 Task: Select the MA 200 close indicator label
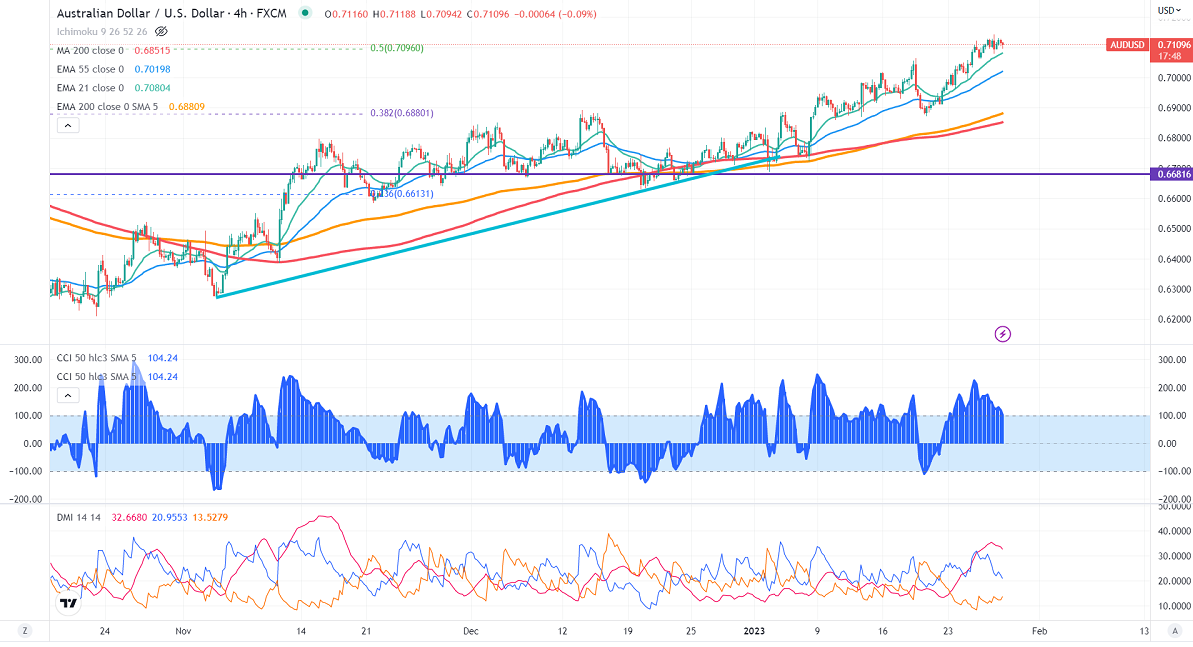coord(90,50)
